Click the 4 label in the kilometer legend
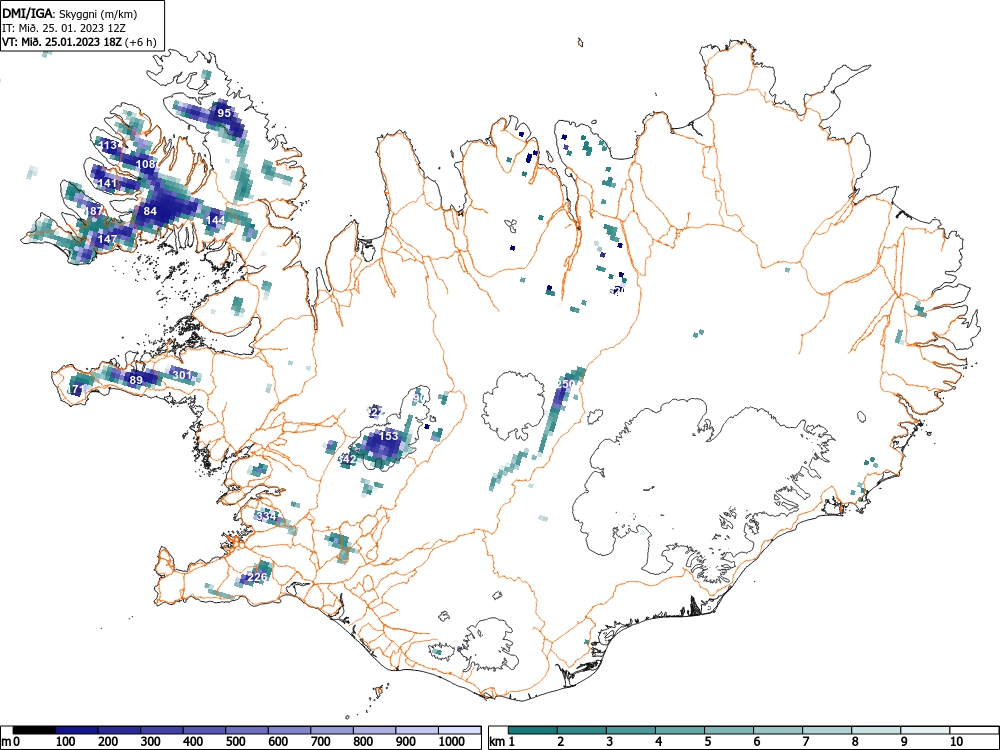This screenshot has width=1000, height=750. coord(659,742)
